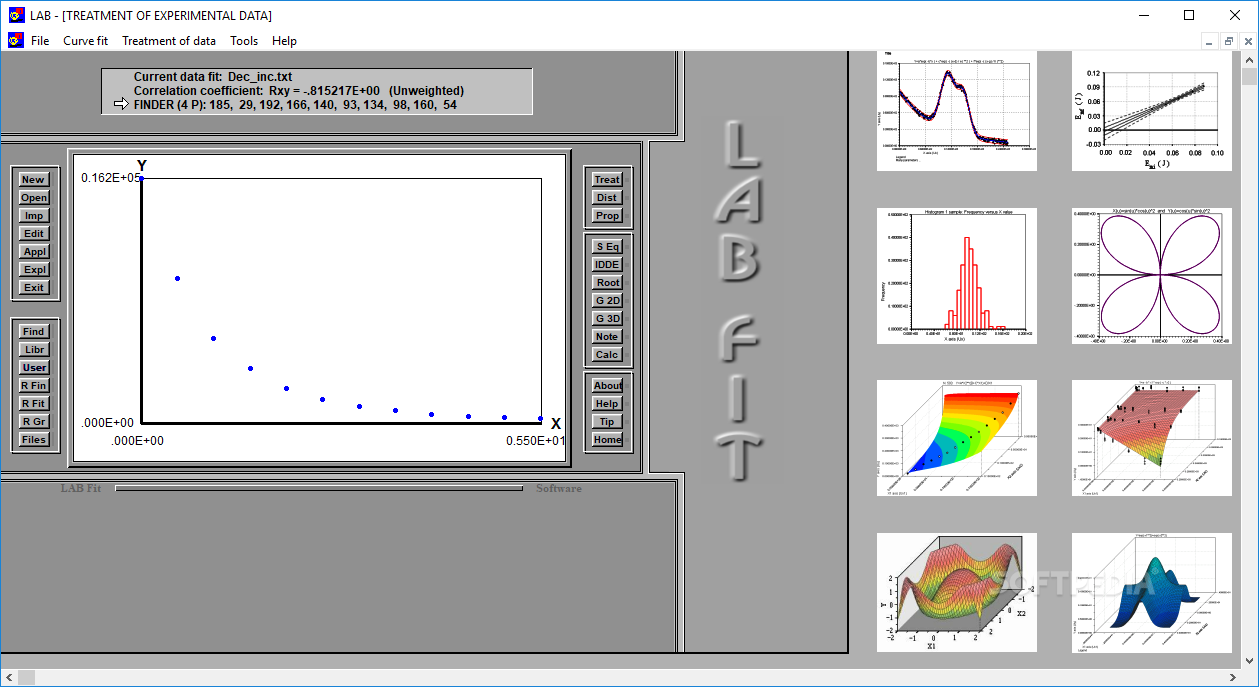Select the red histogram thumbnail
Viewport: 1259px width, 687px height.
[957, 276]
